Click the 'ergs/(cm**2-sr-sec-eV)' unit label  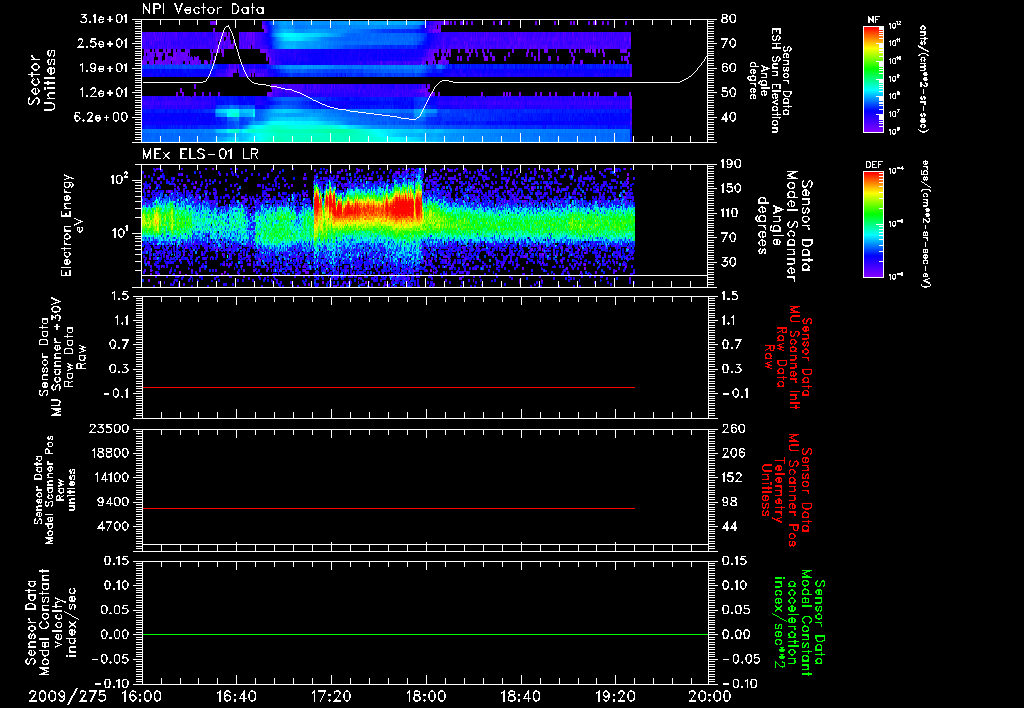click(925, 223)
